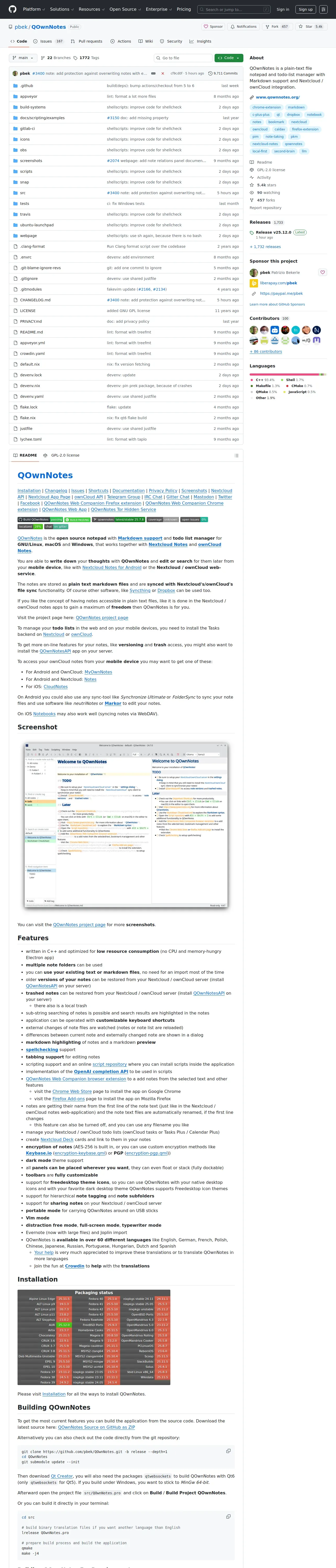Focus the Go to file search field
This screenshot has height=1568, width=336.
tap(183, 58)
